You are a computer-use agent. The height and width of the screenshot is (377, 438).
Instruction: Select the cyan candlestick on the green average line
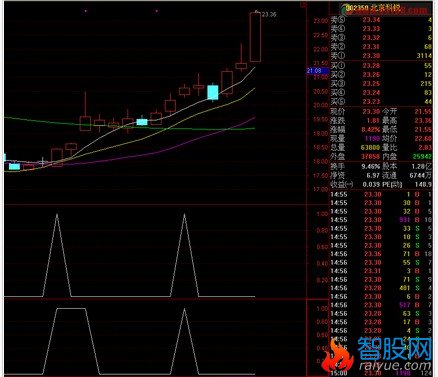click(x=142, y=122)
